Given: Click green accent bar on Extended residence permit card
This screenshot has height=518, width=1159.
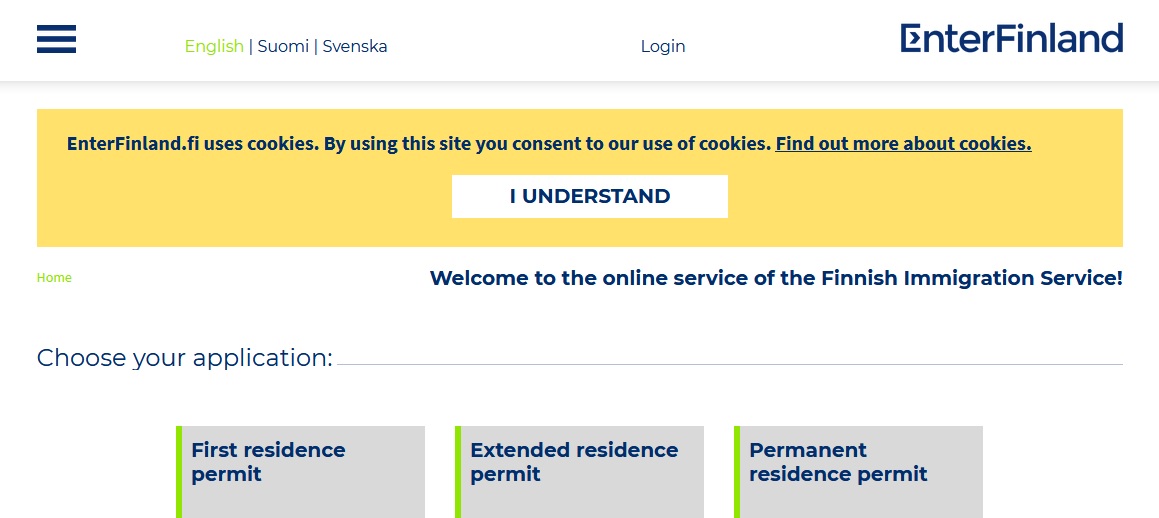Looking at the screenshot, I should (x=458, y=471).
